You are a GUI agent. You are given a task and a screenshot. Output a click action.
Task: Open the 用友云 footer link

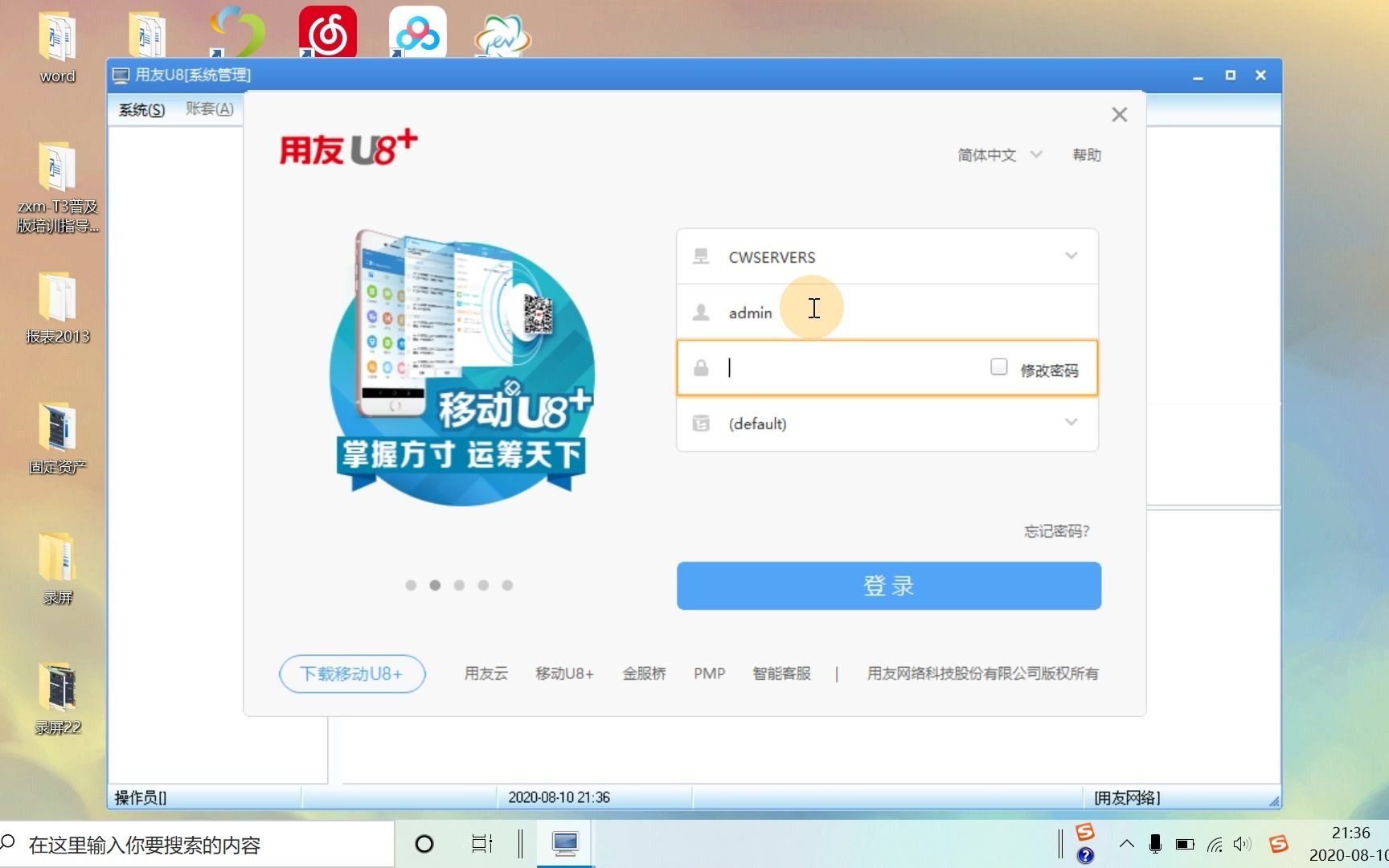click(486, 674)
